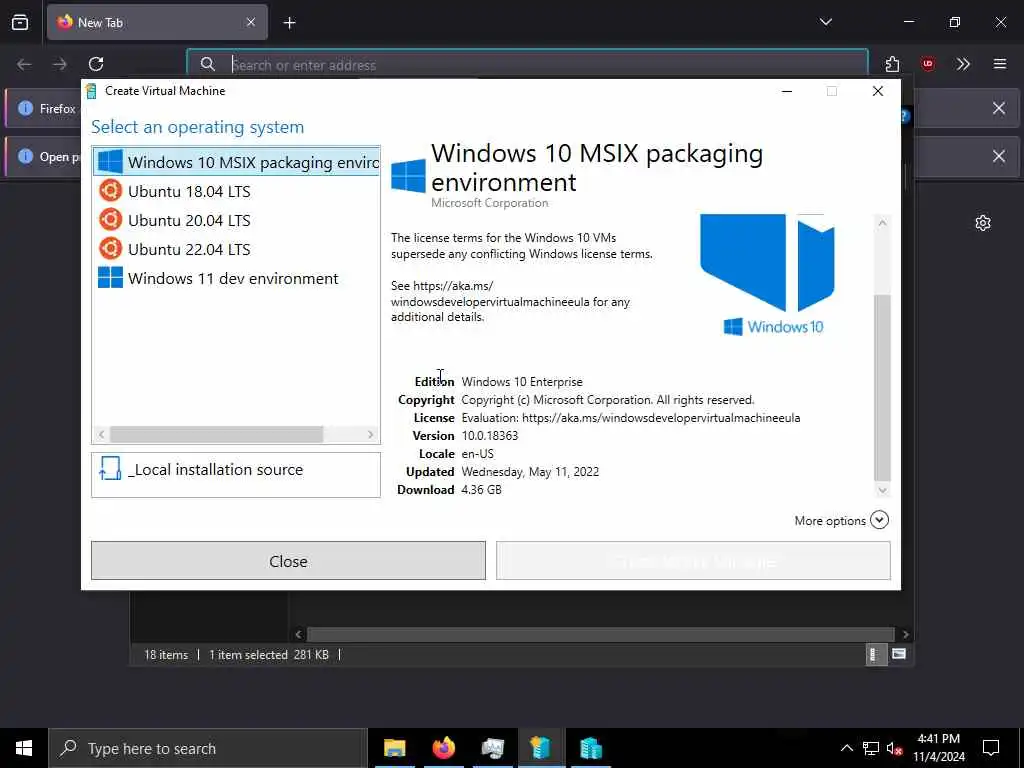
Task: Click the Create Virtual Machine title bar icon
Action: 91,91
